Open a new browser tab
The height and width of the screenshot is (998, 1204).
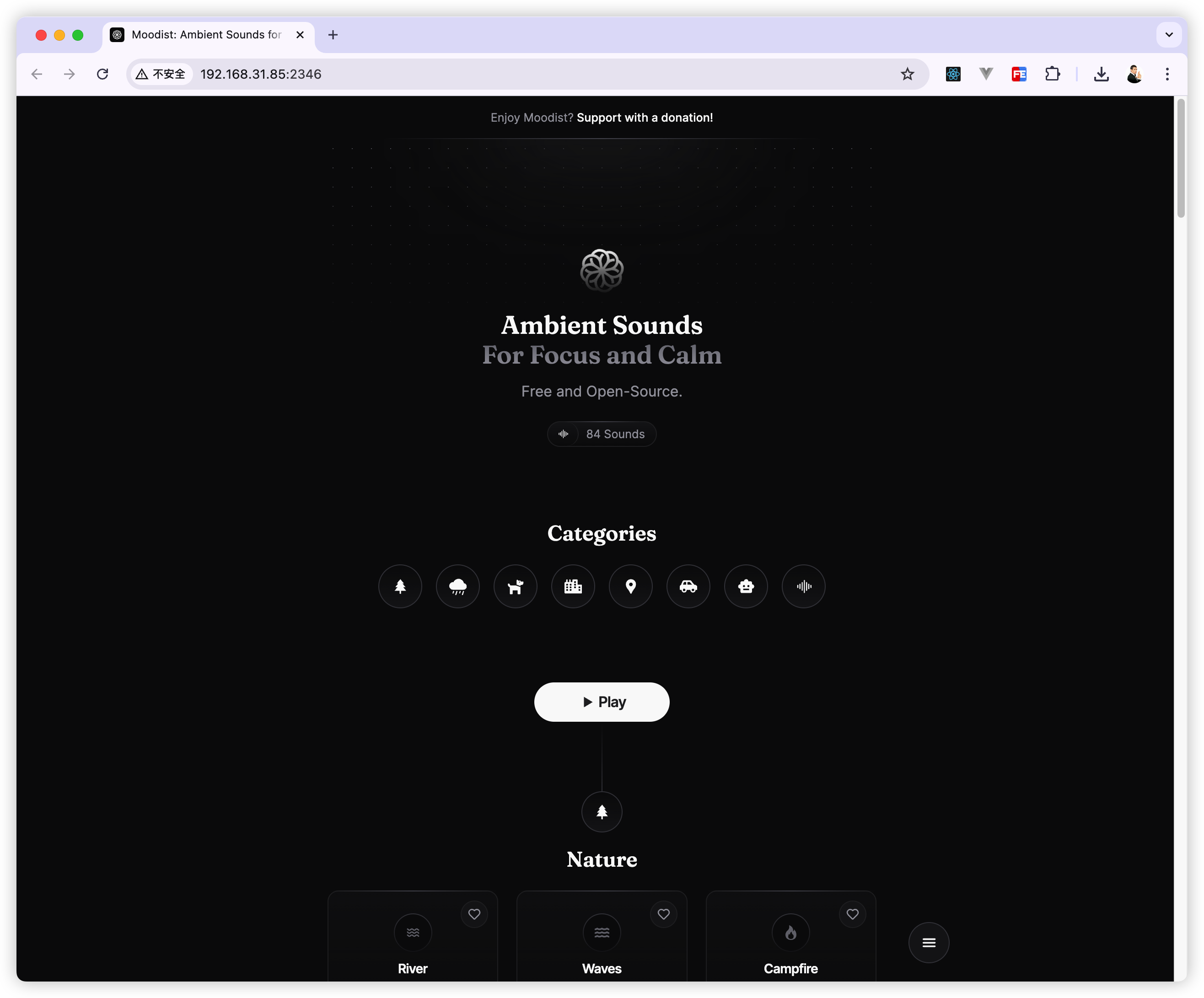333,35
